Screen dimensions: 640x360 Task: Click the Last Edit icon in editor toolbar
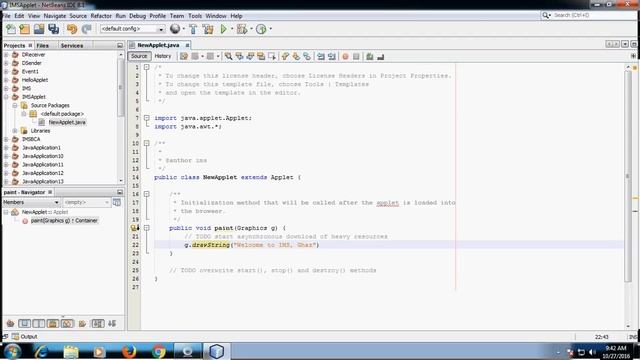(x=184, y=56)
